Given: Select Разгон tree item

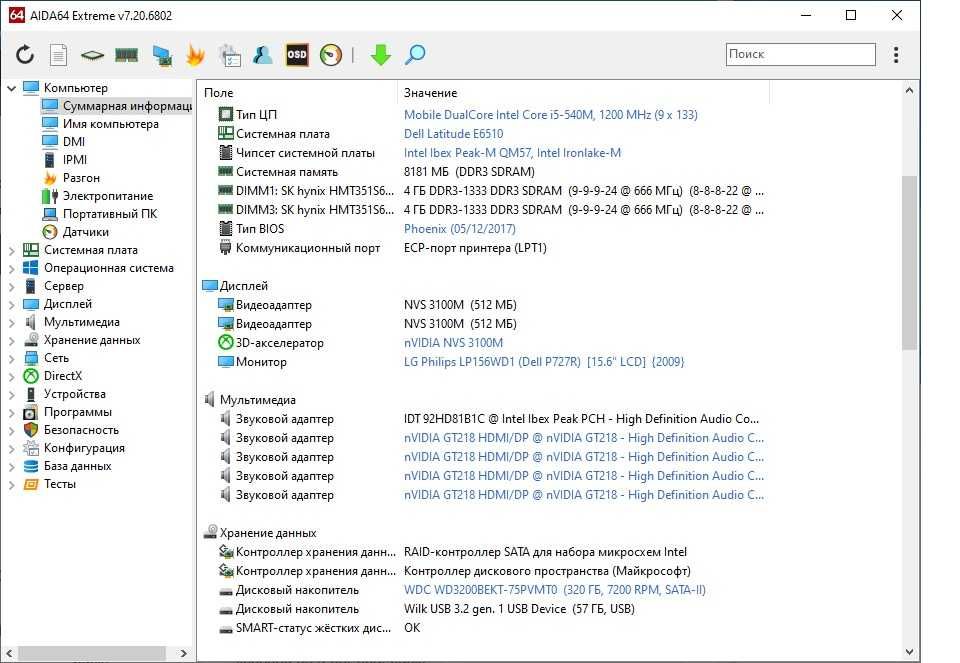Looking at the screenshot, I should 81,178.
